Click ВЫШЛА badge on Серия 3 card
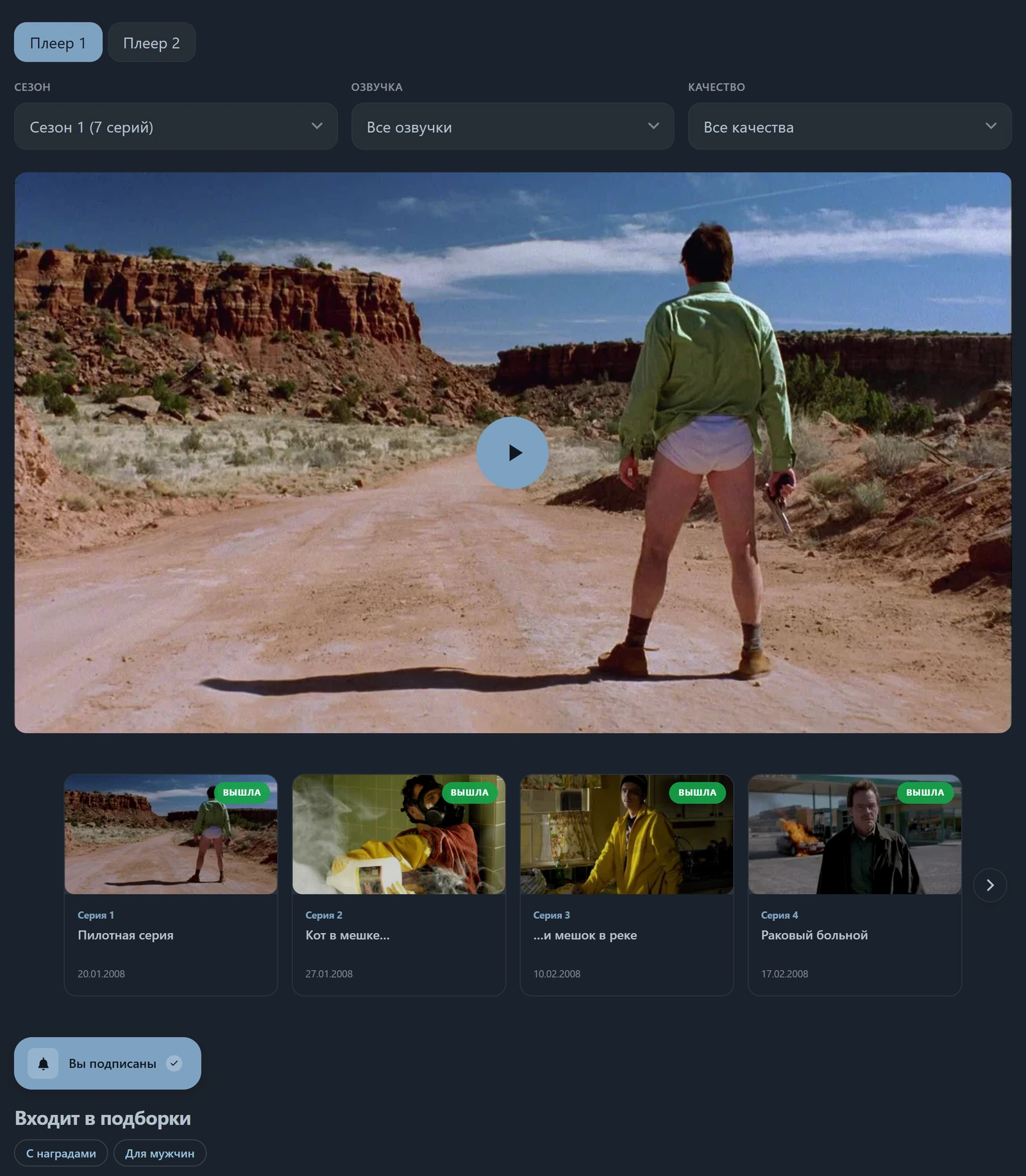Image resolution: width=1026 pixels, height=1176 pixels. coord(698,793)
